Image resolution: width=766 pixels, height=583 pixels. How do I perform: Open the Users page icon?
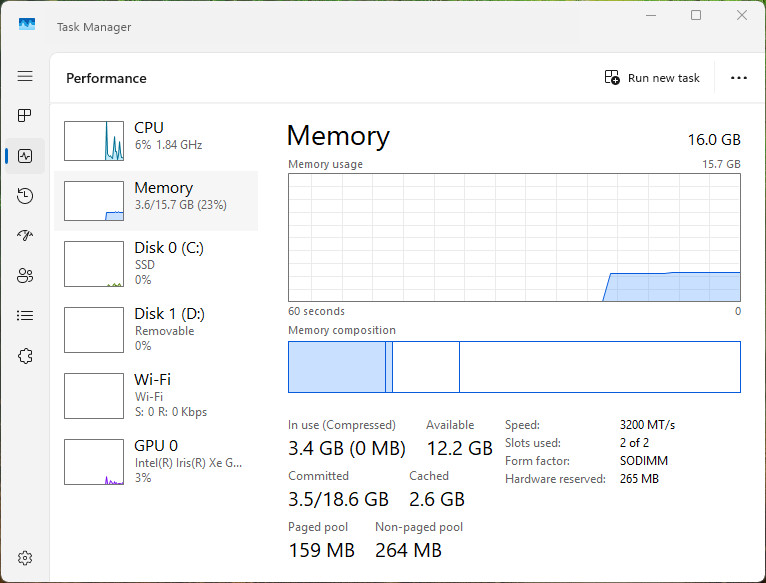(x=25, y=276)
